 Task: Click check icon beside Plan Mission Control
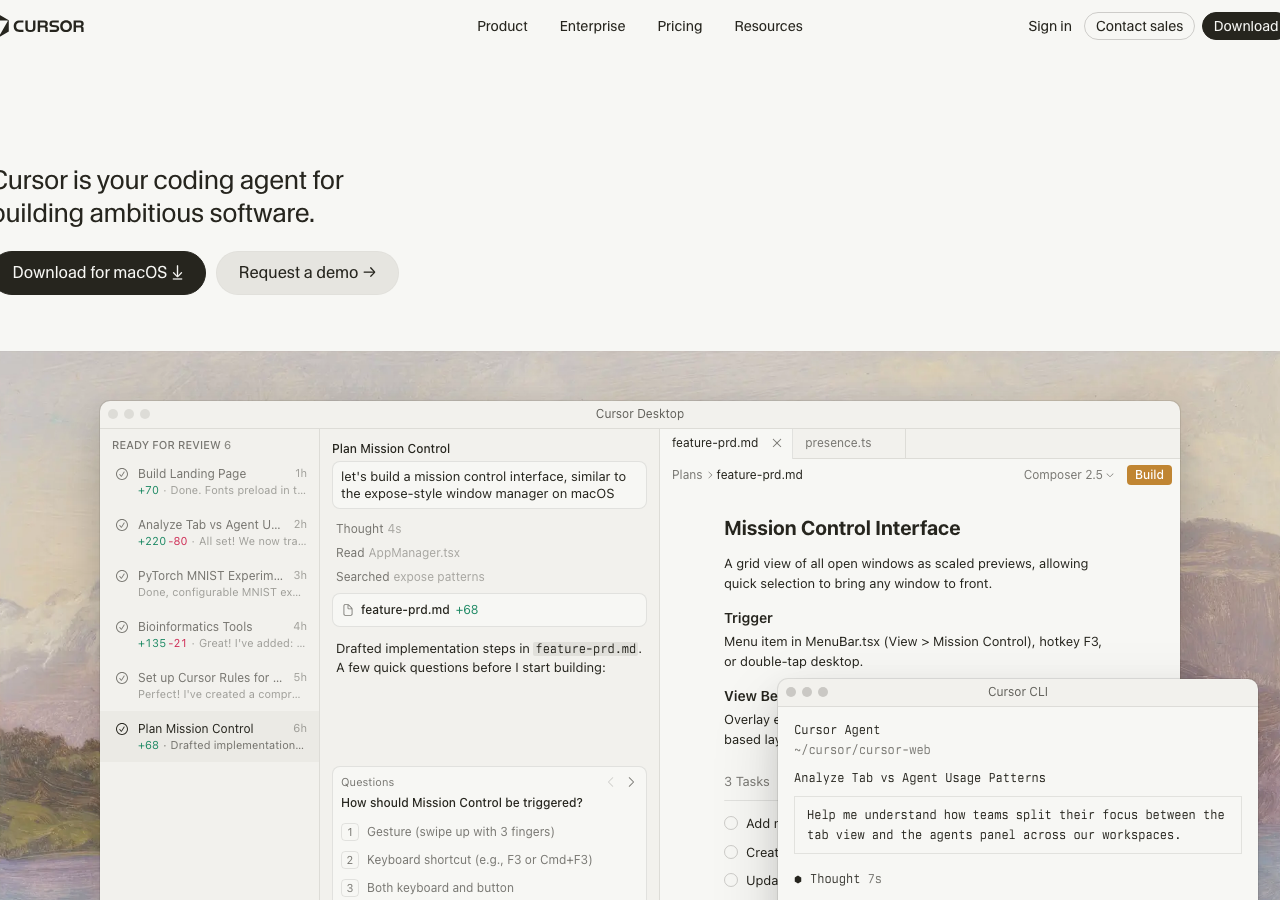tap(122, 729)
